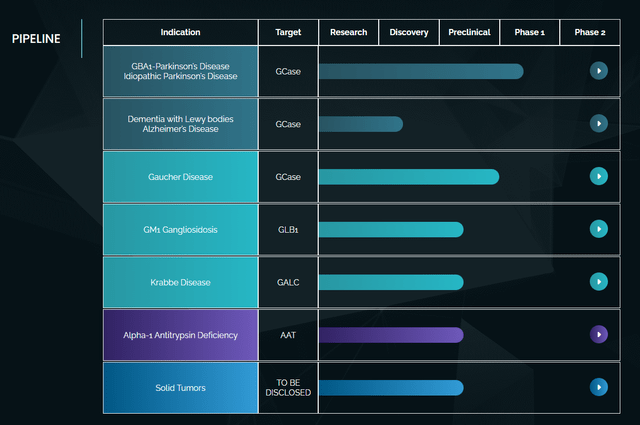This screenshot has height=425, width=640.
Task: Click the Gaucher Disease progress bar
Action: point(409,177)
